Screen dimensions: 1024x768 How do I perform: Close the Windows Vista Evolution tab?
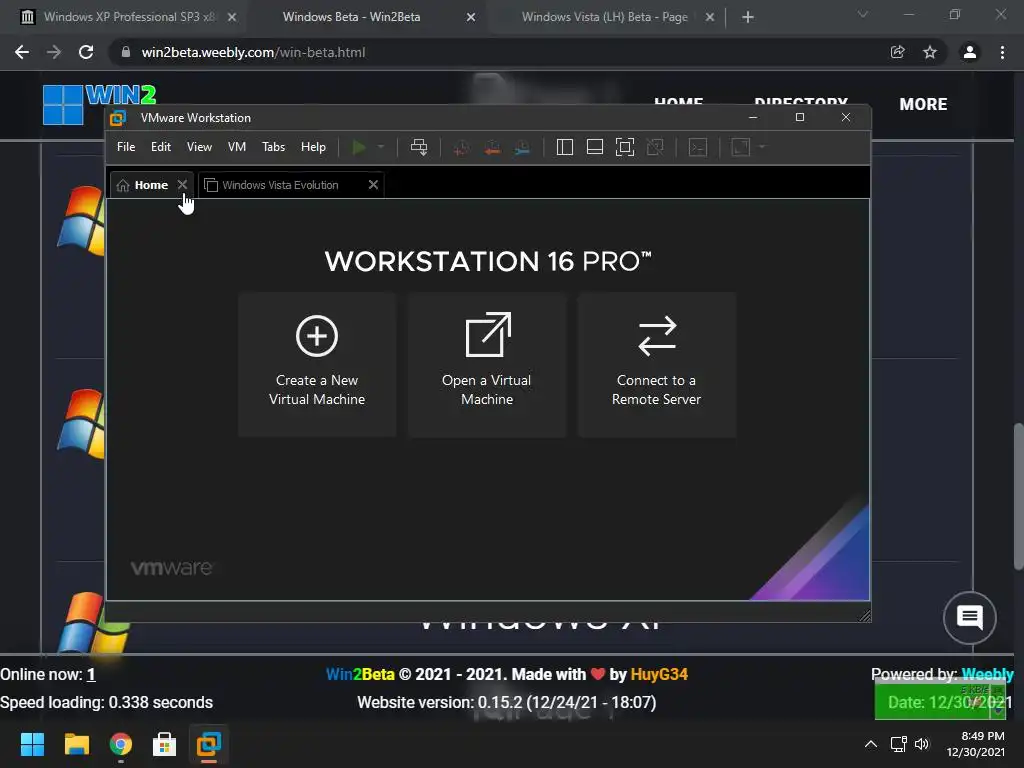pyautogui.click(x=373, y=185)
